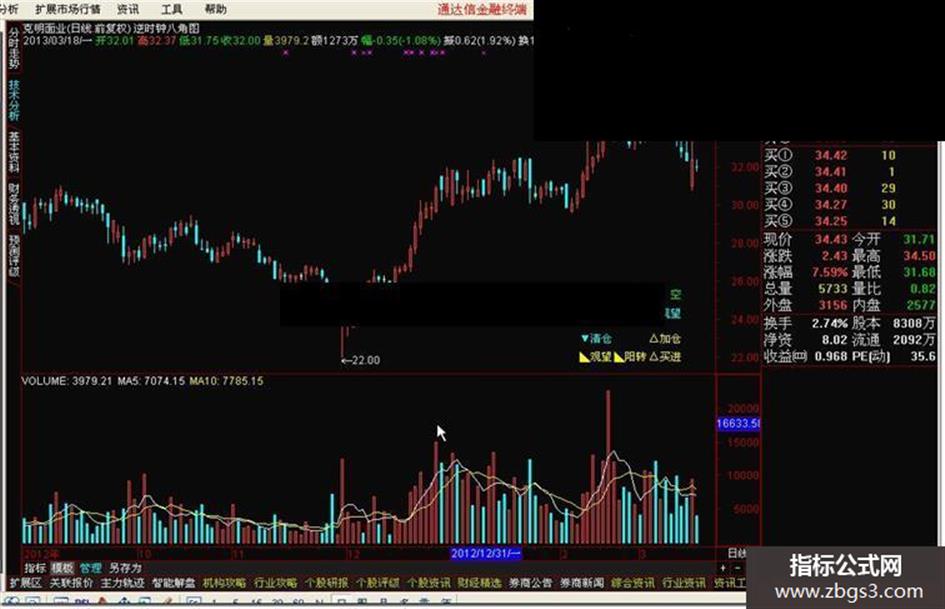Viewport: 945px width, 609px height.
Task: Open the 扩展市场行情 menu
Action: click(x=68, y=10)
